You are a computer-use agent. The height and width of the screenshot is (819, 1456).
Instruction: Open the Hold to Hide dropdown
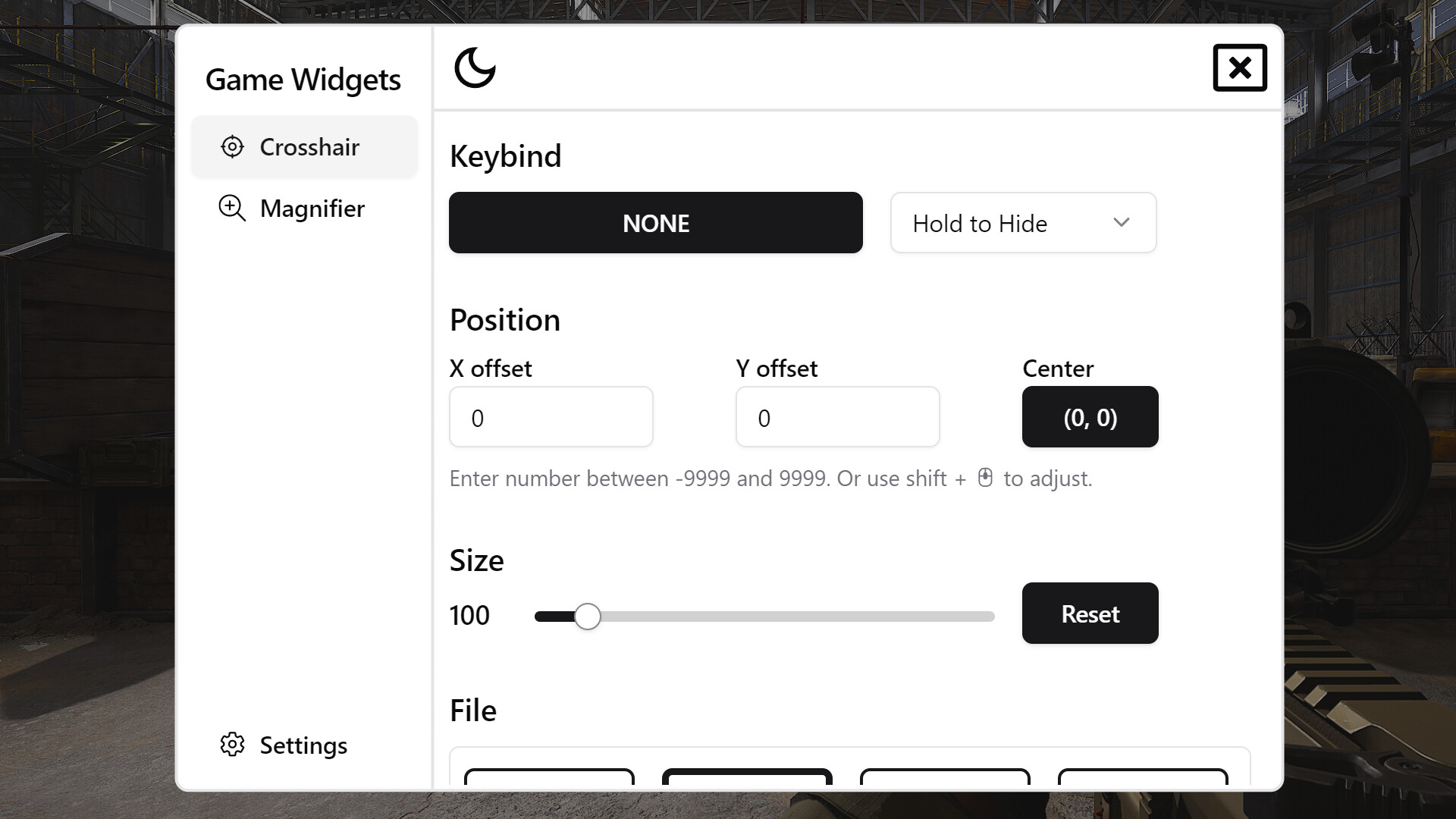point(1022,222)
